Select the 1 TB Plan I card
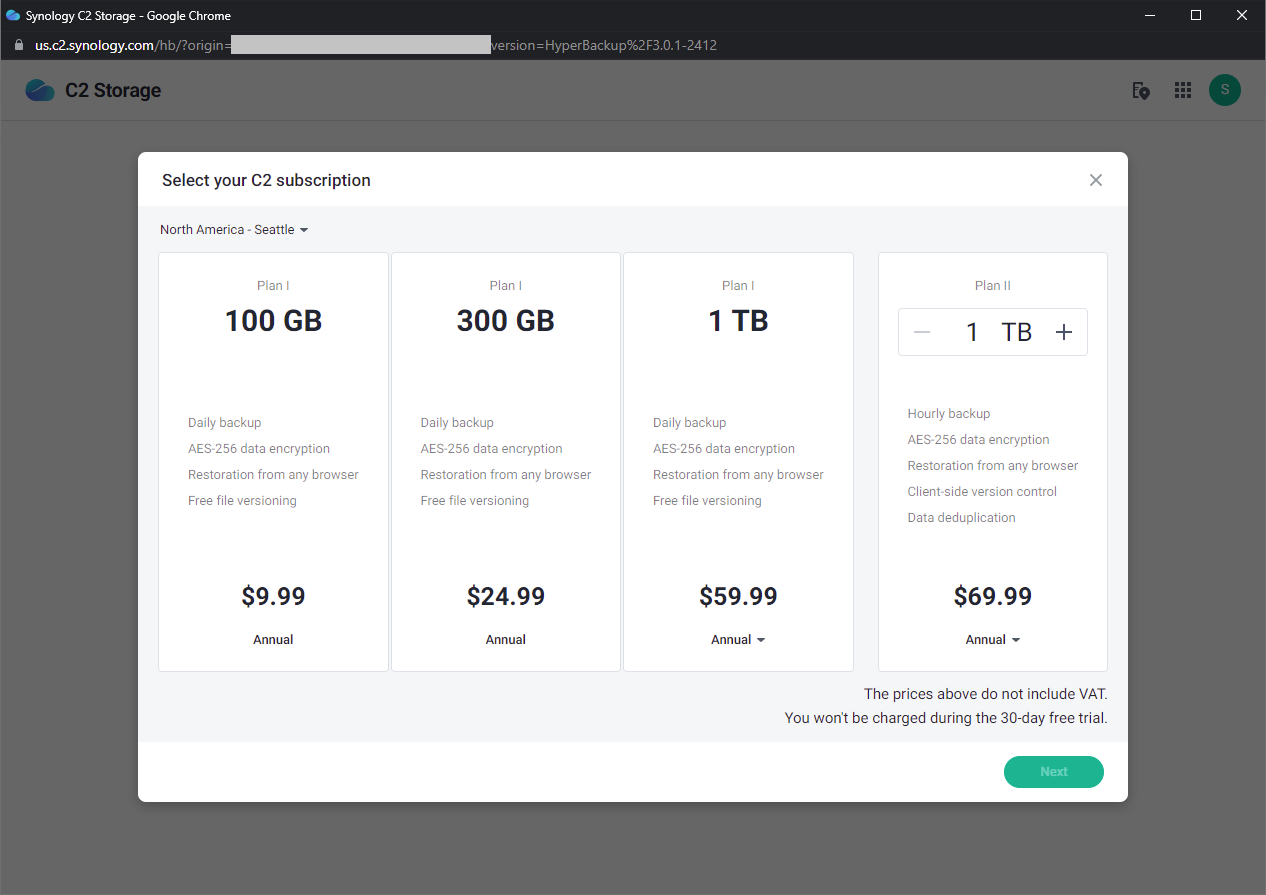Image resolution: width=1266 pixels, height=895 pixels. tap(738, 461)
